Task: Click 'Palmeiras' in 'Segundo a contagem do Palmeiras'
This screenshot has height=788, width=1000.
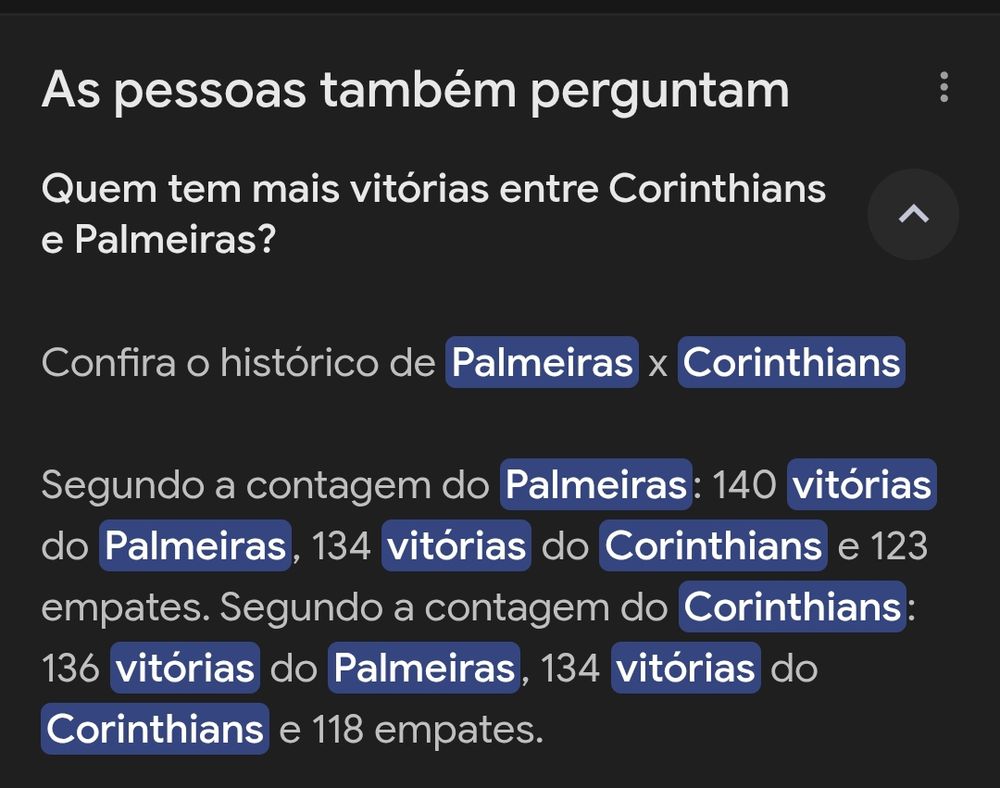Action: pos(596,485)
